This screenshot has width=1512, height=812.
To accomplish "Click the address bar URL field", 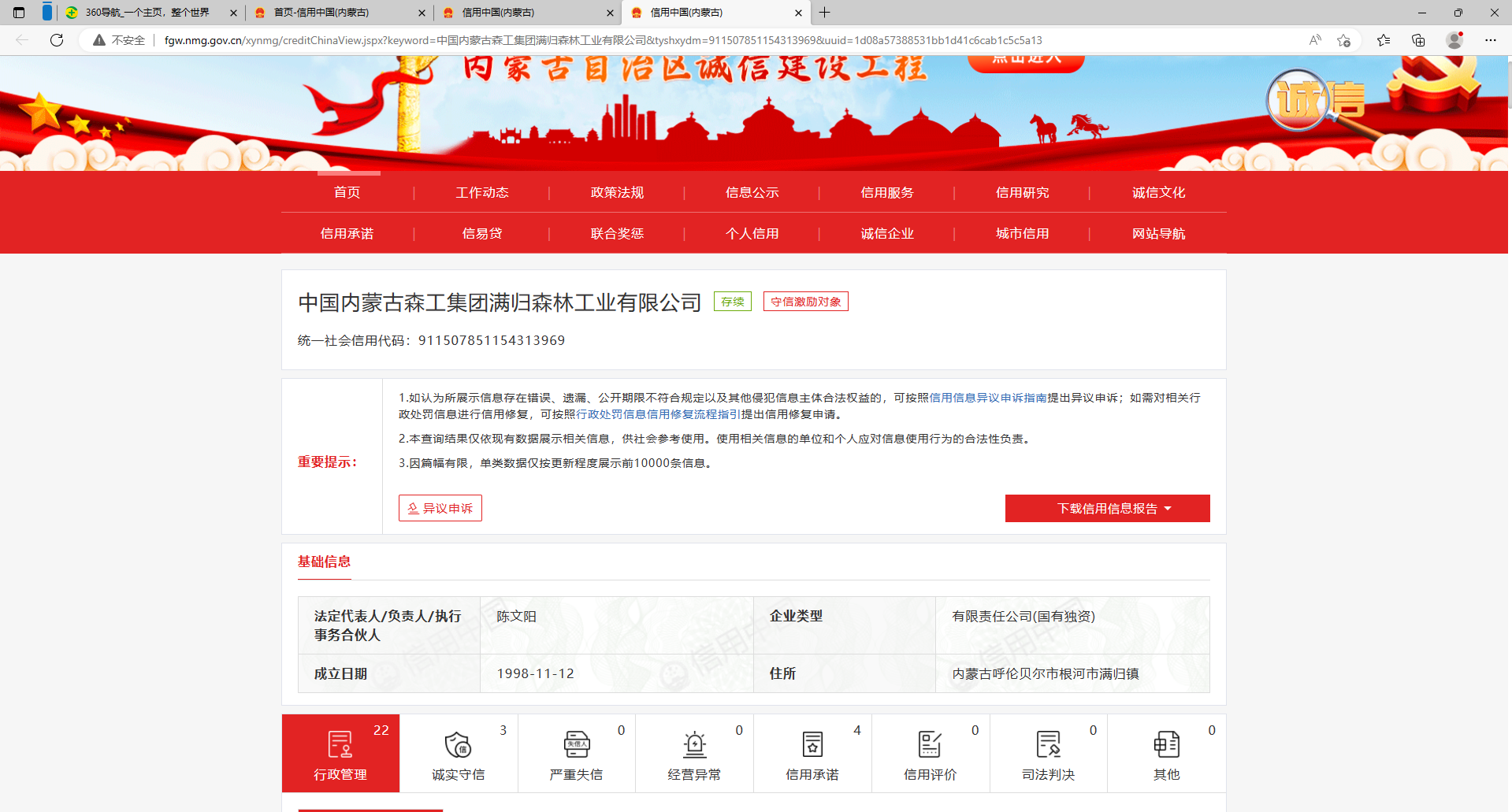I will coord(603,40).
